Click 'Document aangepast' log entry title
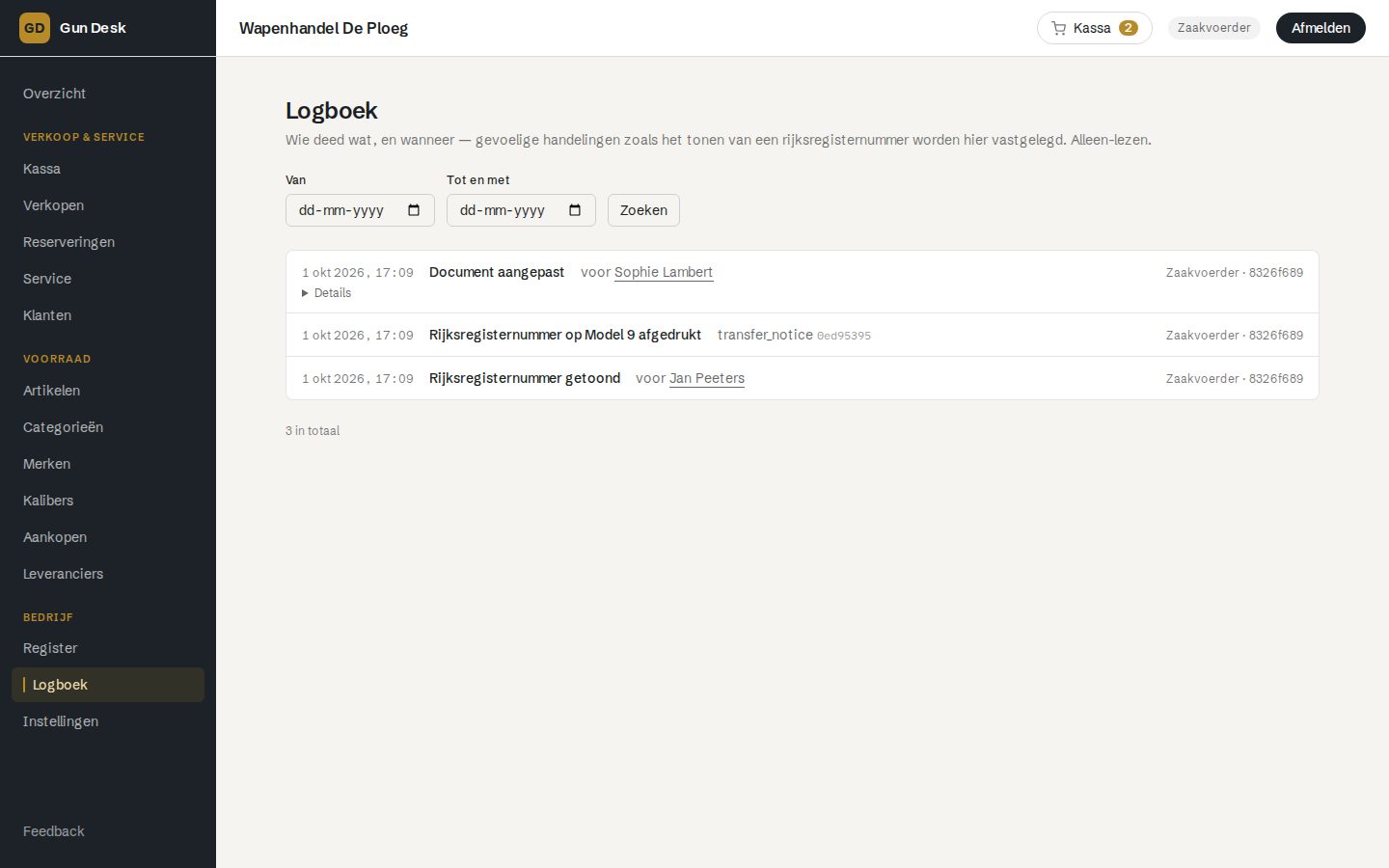 click(497, 272)
